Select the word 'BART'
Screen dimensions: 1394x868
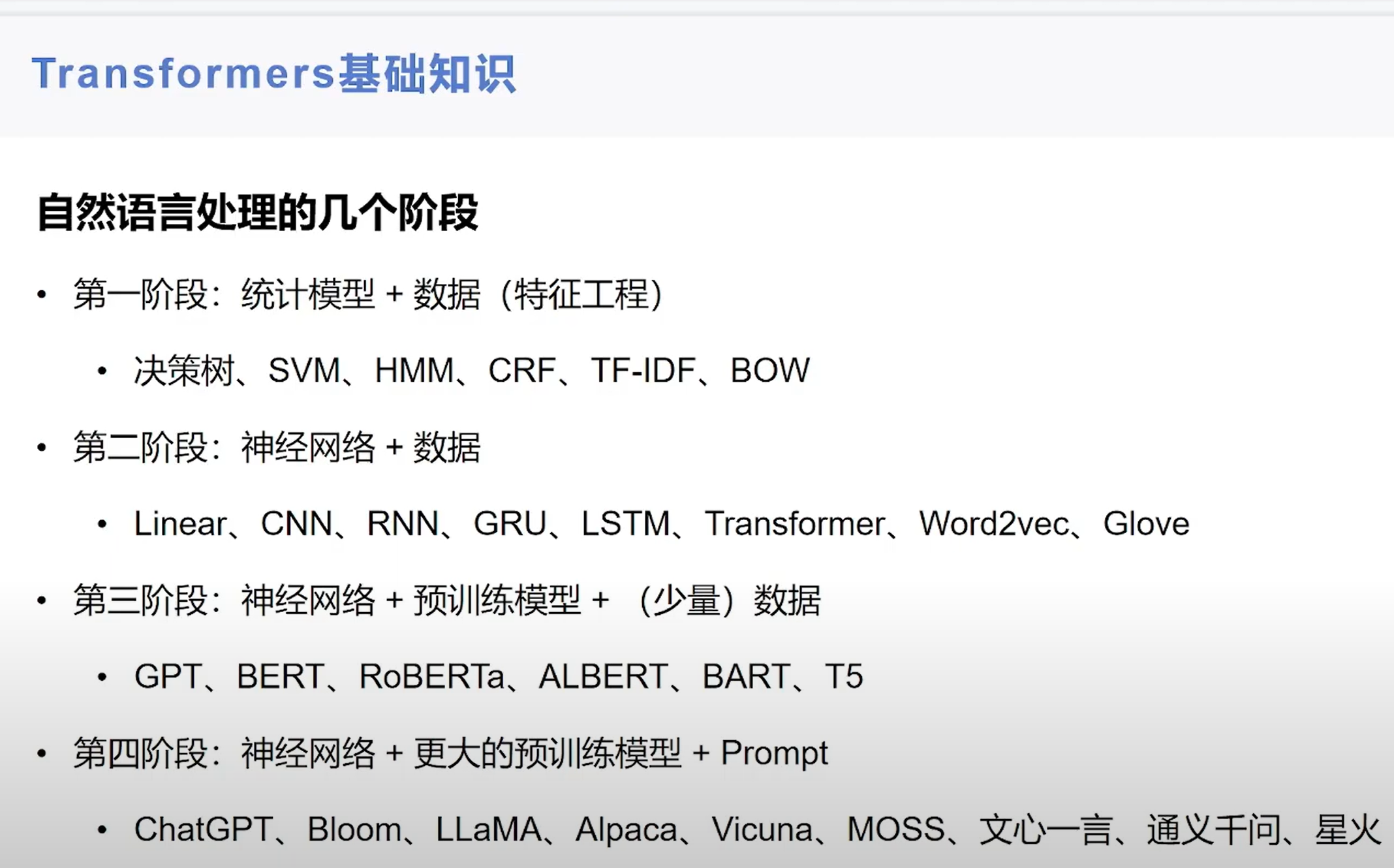coord(746,676)
